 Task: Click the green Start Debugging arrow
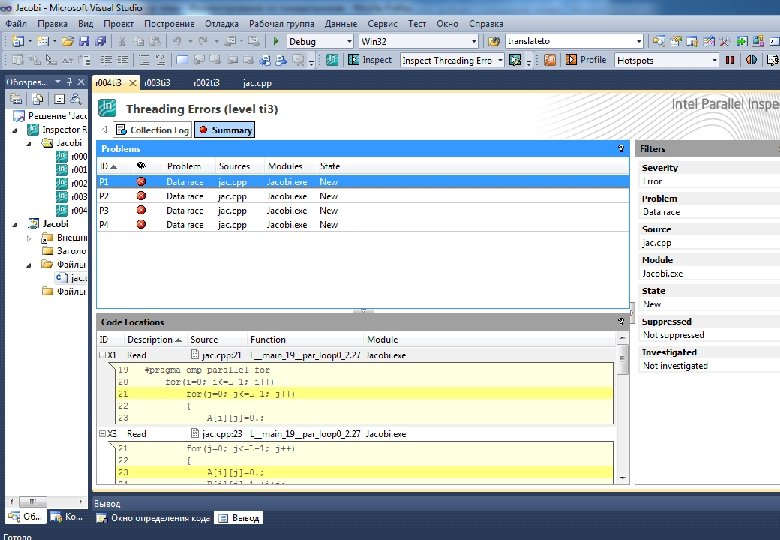pyautogui.click(x=276, y=41)
